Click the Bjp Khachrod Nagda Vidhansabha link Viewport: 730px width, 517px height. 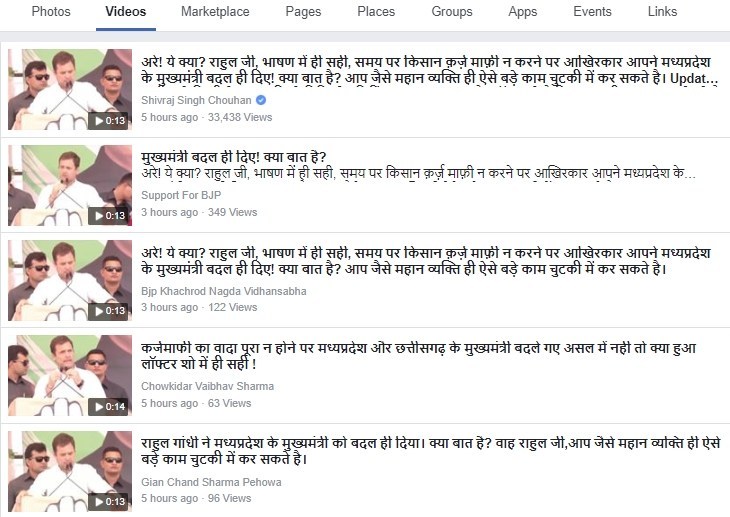click(223, 291)
